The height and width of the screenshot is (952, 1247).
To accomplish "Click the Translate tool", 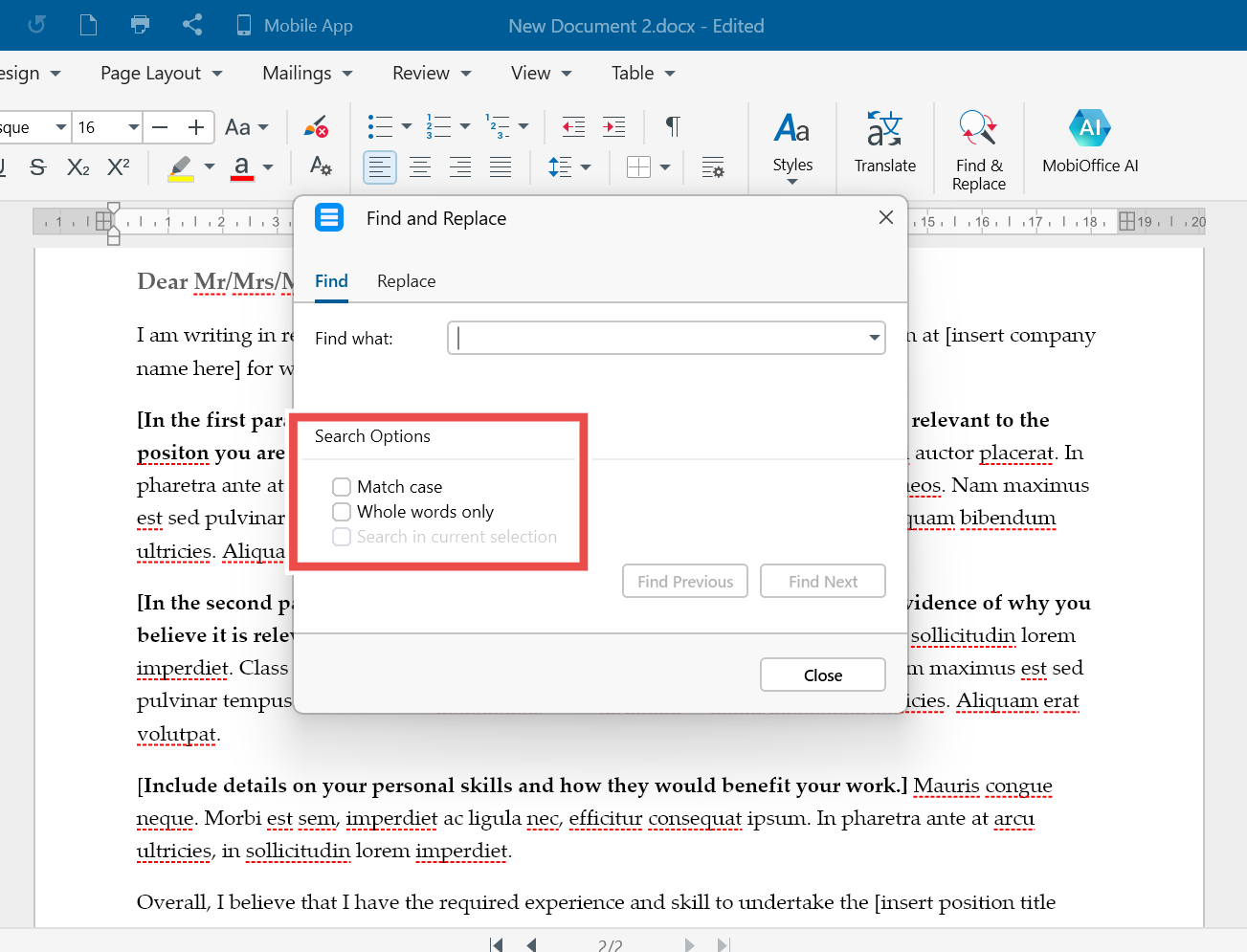I will click(885, 143).
